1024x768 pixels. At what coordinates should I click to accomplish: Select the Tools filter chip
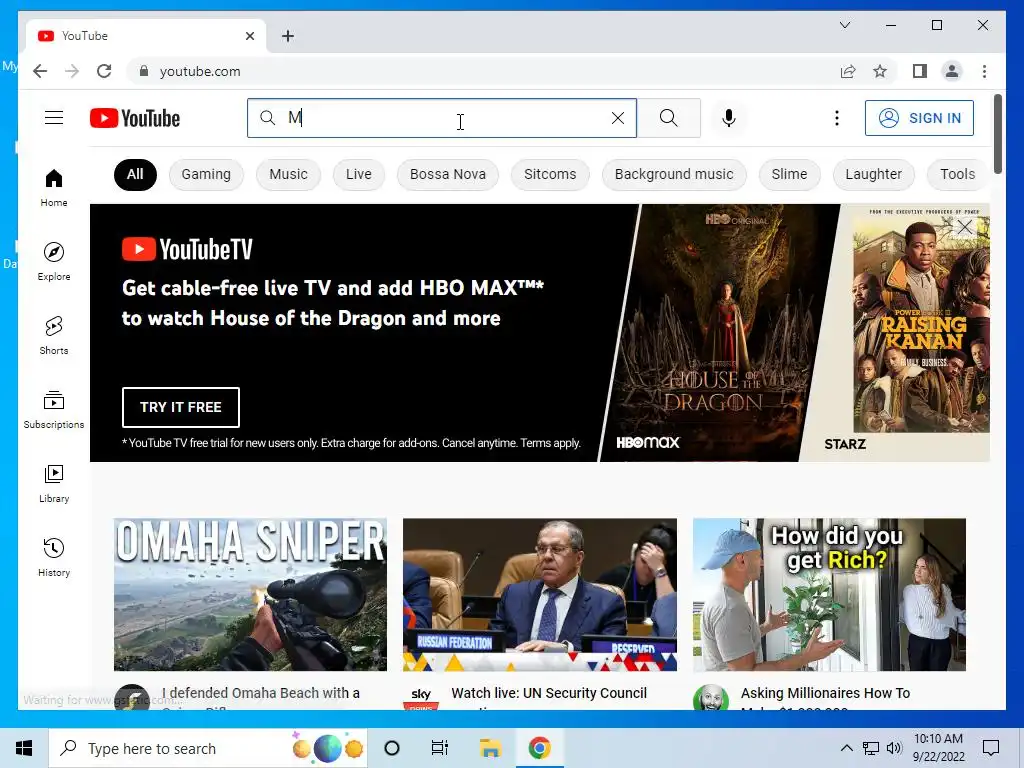(957, 174)
